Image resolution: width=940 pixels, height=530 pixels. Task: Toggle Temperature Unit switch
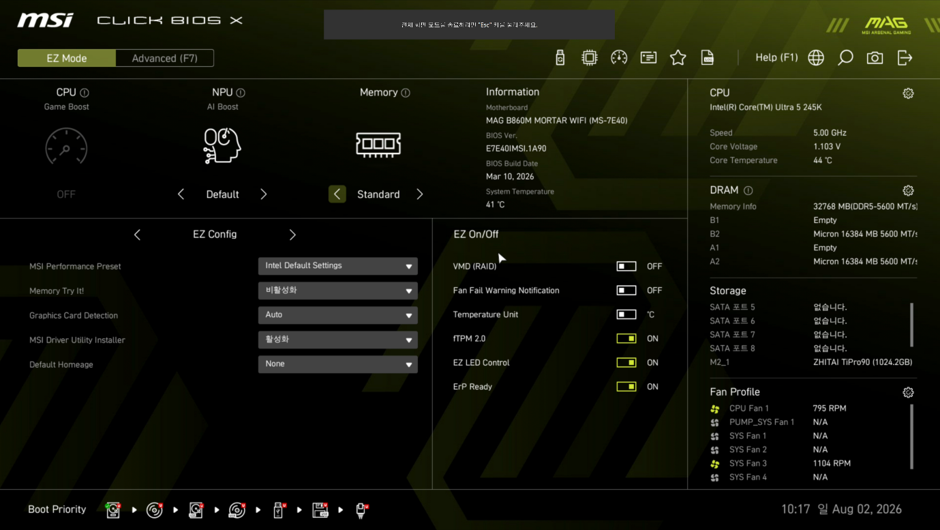[x=626, y=314]
